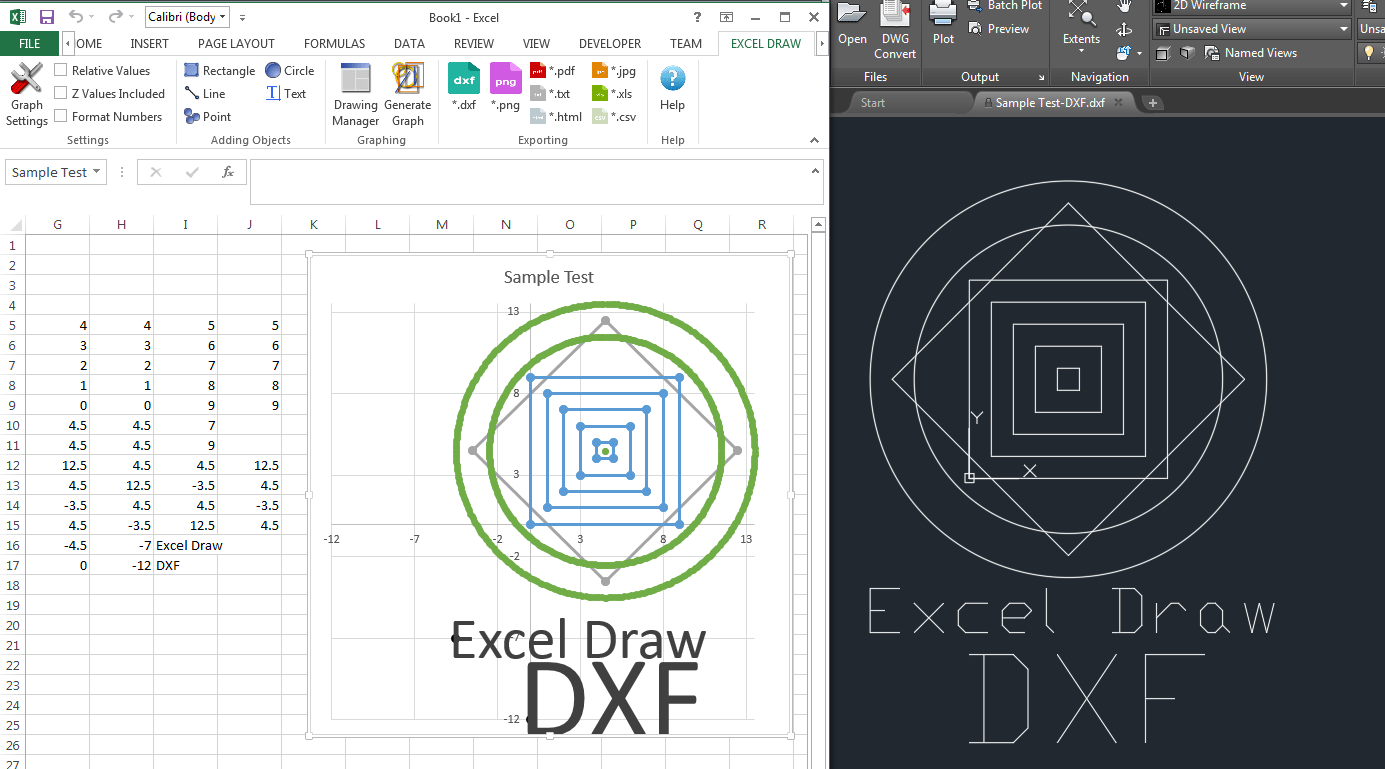Switch to the FORMULAS ribbon tab
This screenshot has width=1385, height=769.
[x=334, y=43]
